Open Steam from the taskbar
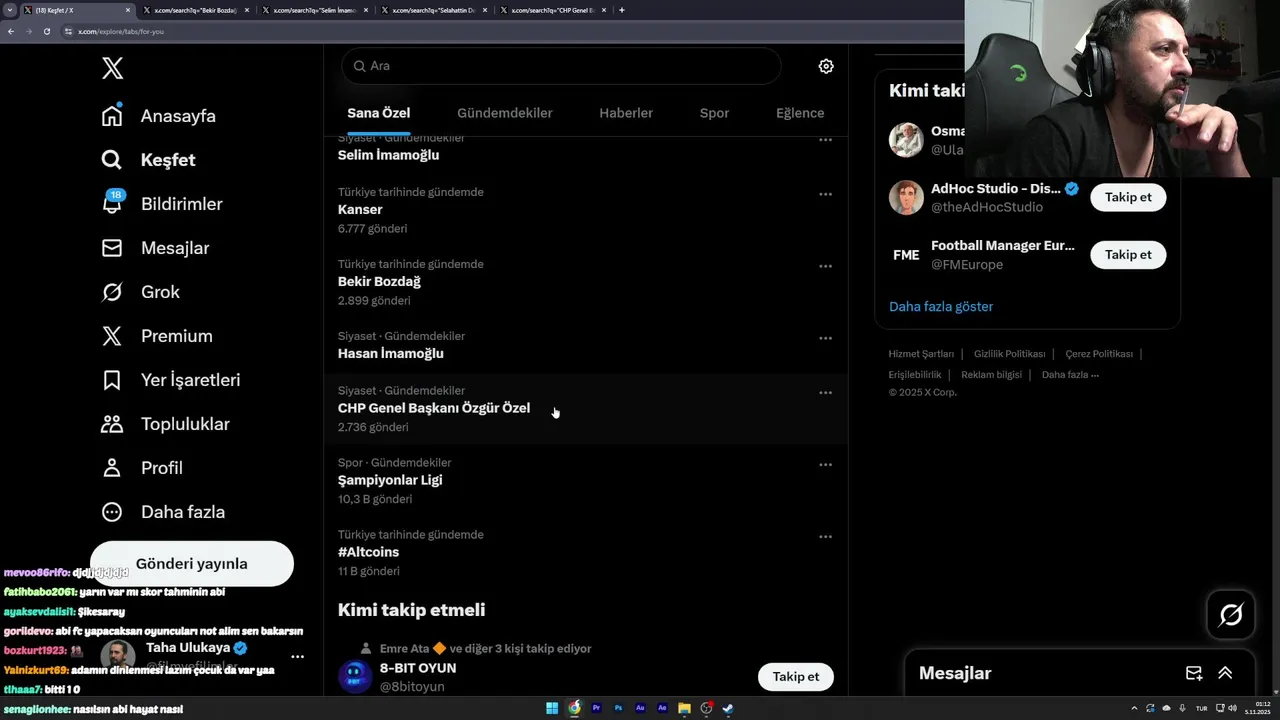The image size is (1280, 720). tap(728, 708)
